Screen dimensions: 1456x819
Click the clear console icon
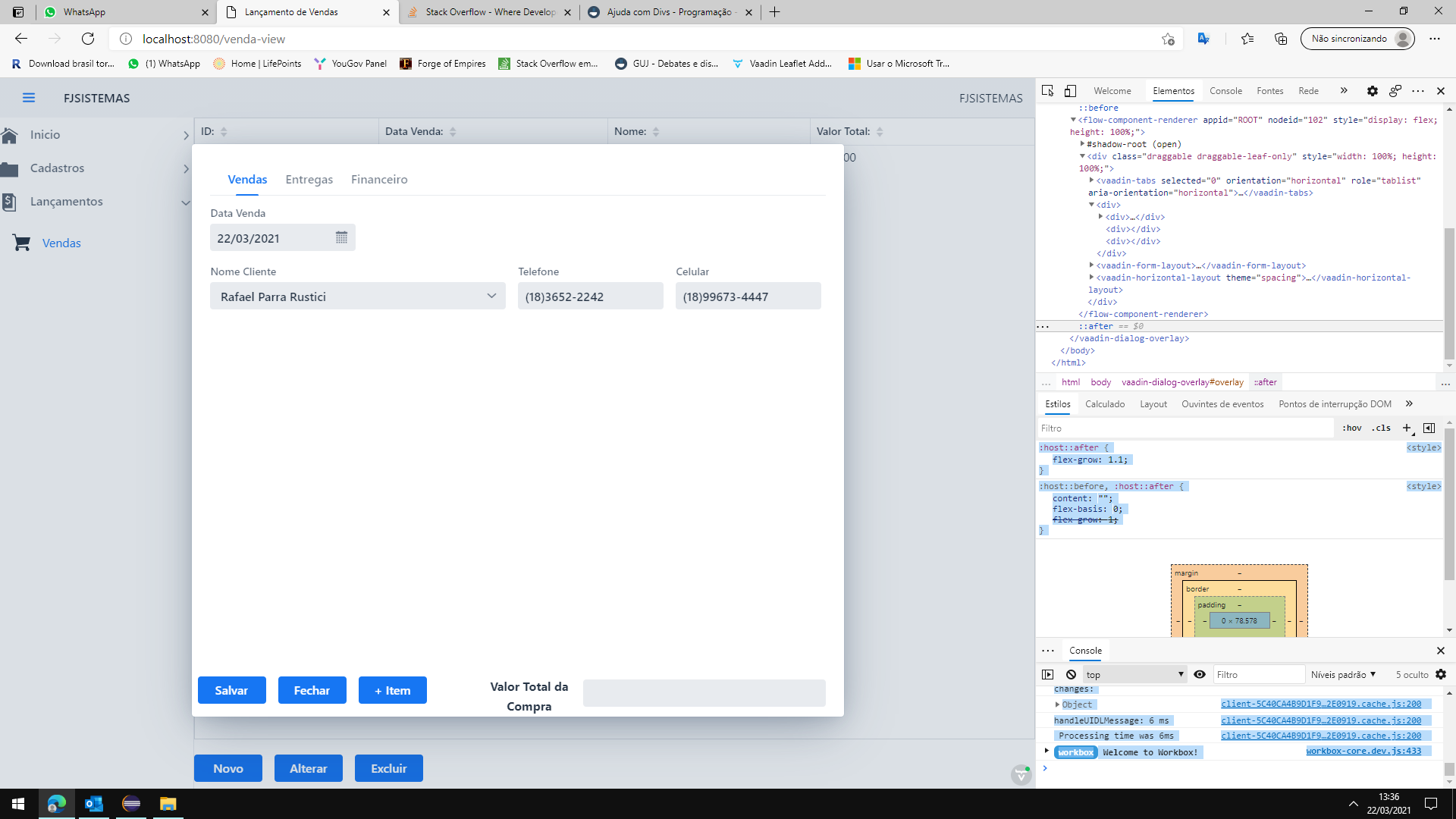tap(1071, 674)
